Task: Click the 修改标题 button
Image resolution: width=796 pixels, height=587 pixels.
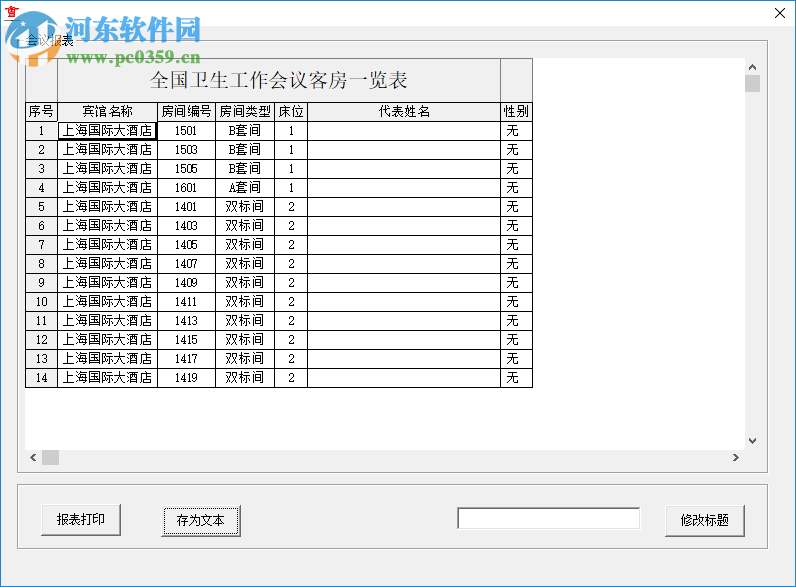Action: 705,520
